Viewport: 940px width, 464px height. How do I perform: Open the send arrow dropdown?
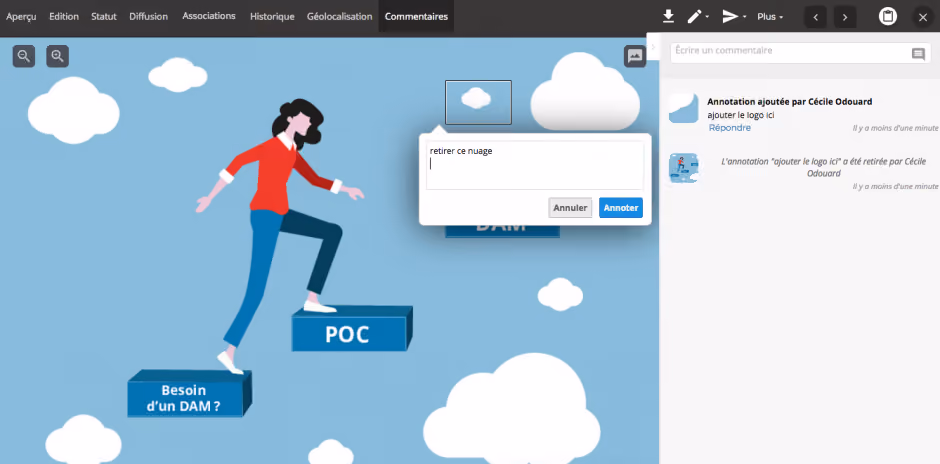click(x=733, y=17)
